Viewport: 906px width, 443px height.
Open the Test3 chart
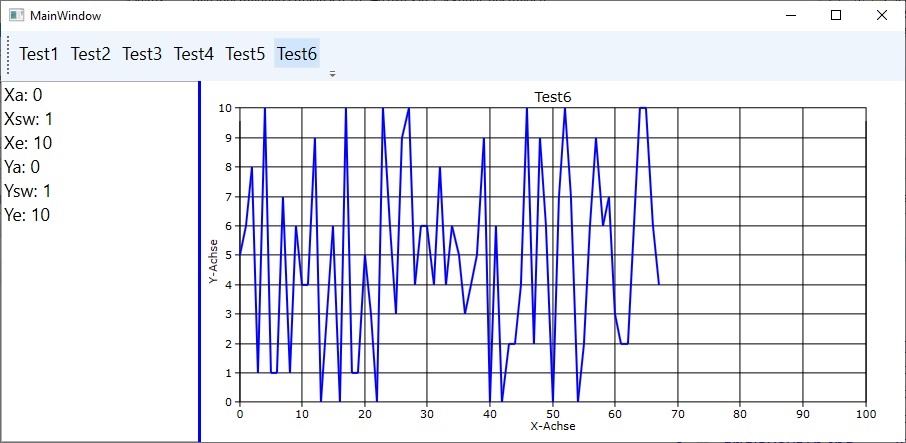pyautogui.click(x=142, y=54)
